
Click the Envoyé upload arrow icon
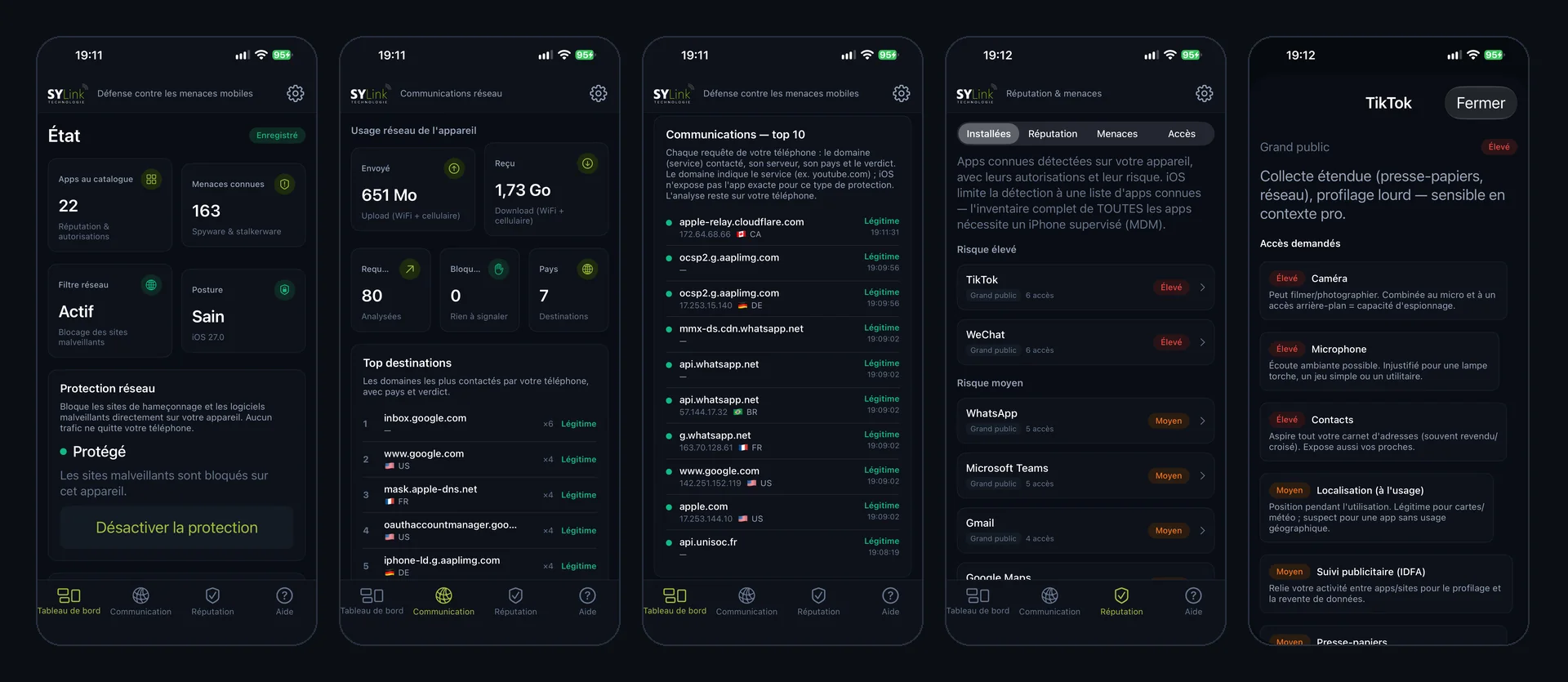454,168
